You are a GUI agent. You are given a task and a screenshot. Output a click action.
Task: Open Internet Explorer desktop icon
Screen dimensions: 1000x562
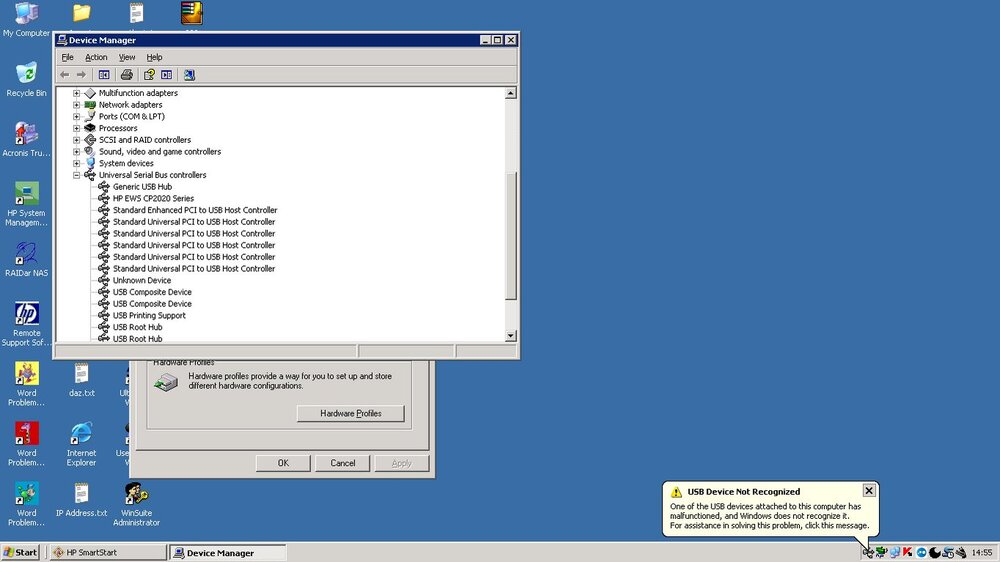pyautogui.click(x=81, y=443)
